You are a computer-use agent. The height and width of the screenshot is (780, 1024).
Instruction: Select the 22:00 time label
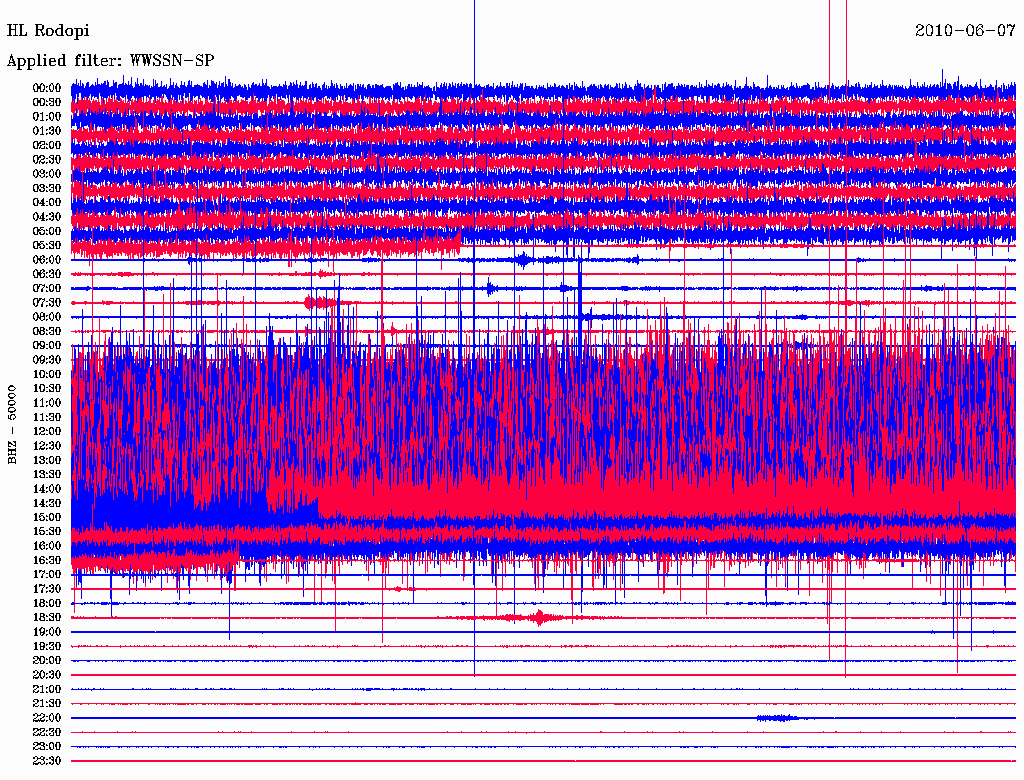47,718
